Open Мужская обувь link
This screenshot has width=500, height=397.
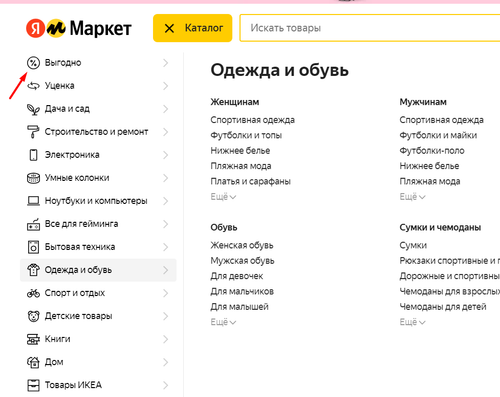(242, 261)
